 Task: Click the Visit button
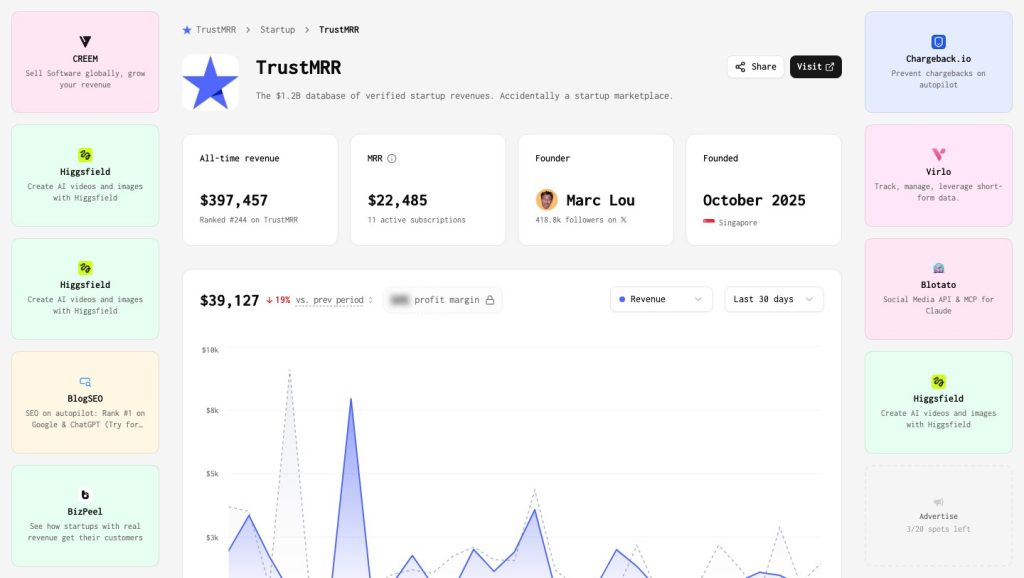point(816,67)
